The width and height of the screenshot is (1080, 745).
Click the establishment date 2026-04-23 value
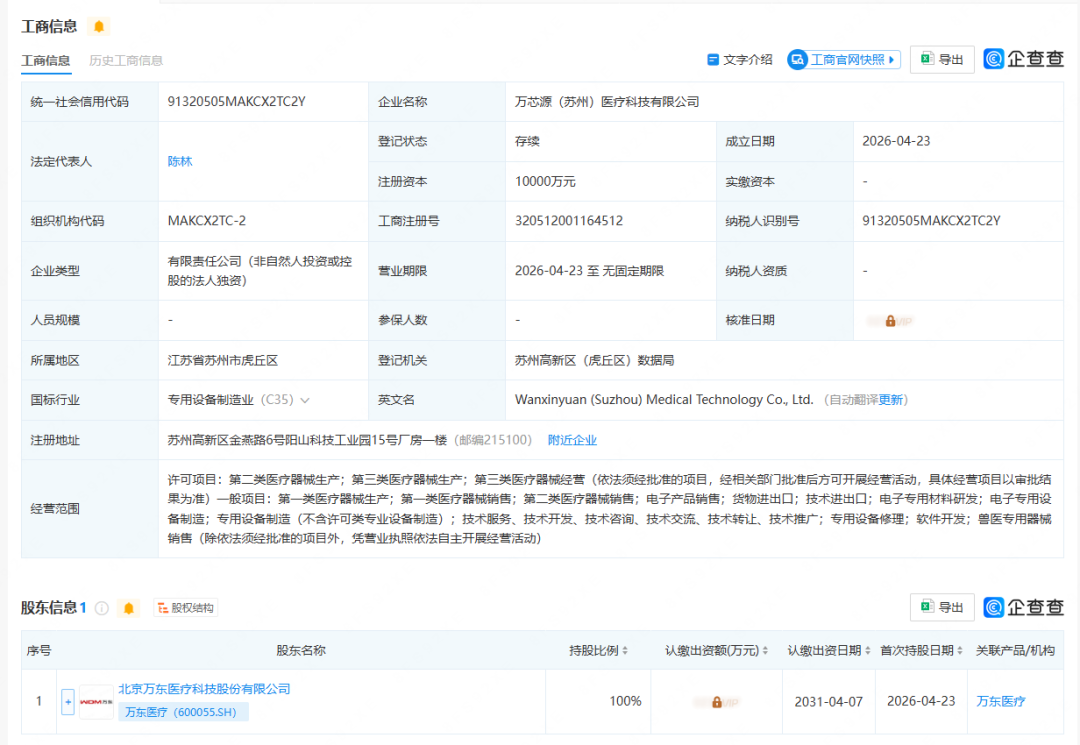click(x=896, y=141)
